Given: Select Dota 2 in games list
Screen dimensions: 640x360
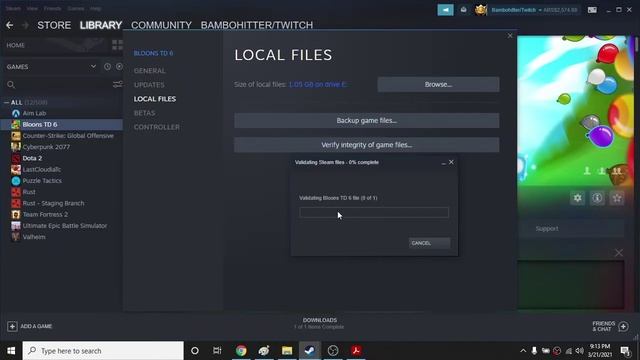Looking at the screenshot, I should tap(32, 158).
